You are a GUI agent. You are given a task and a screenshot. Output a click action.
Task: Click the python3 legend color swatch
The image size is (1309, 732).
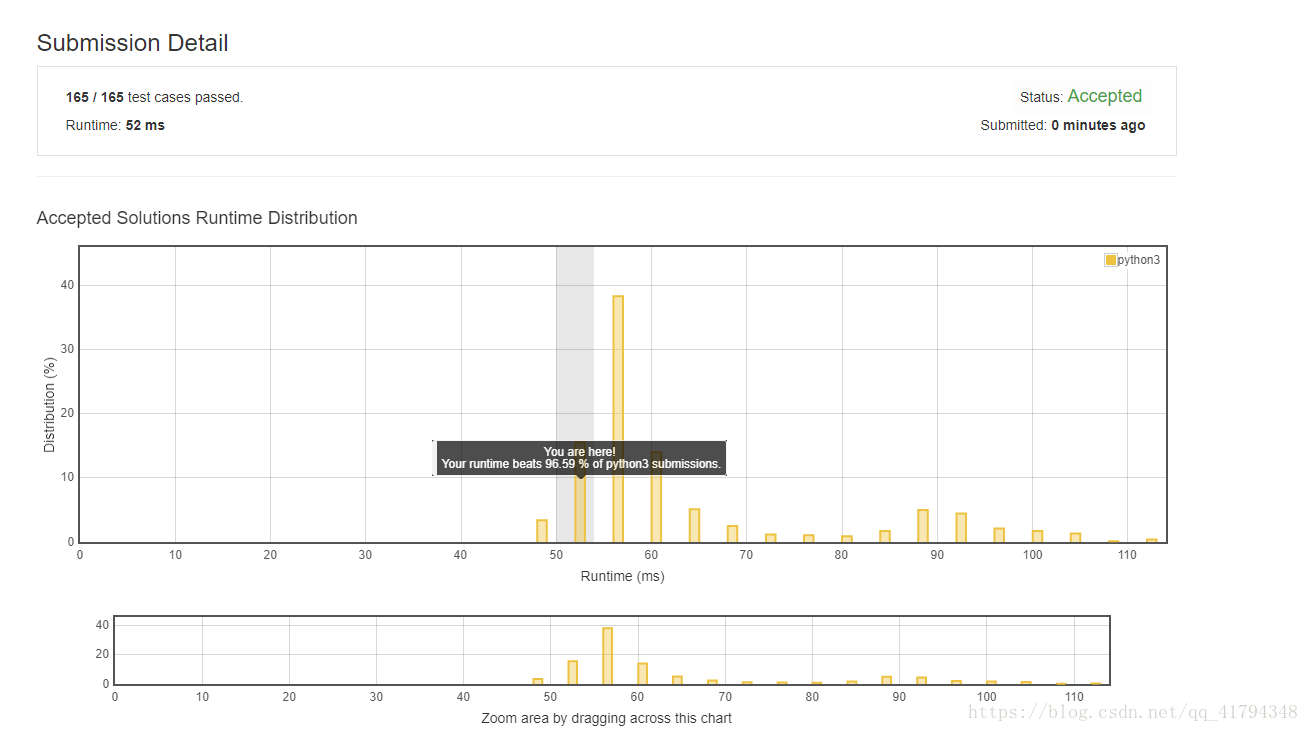[x=1110, y=260]
